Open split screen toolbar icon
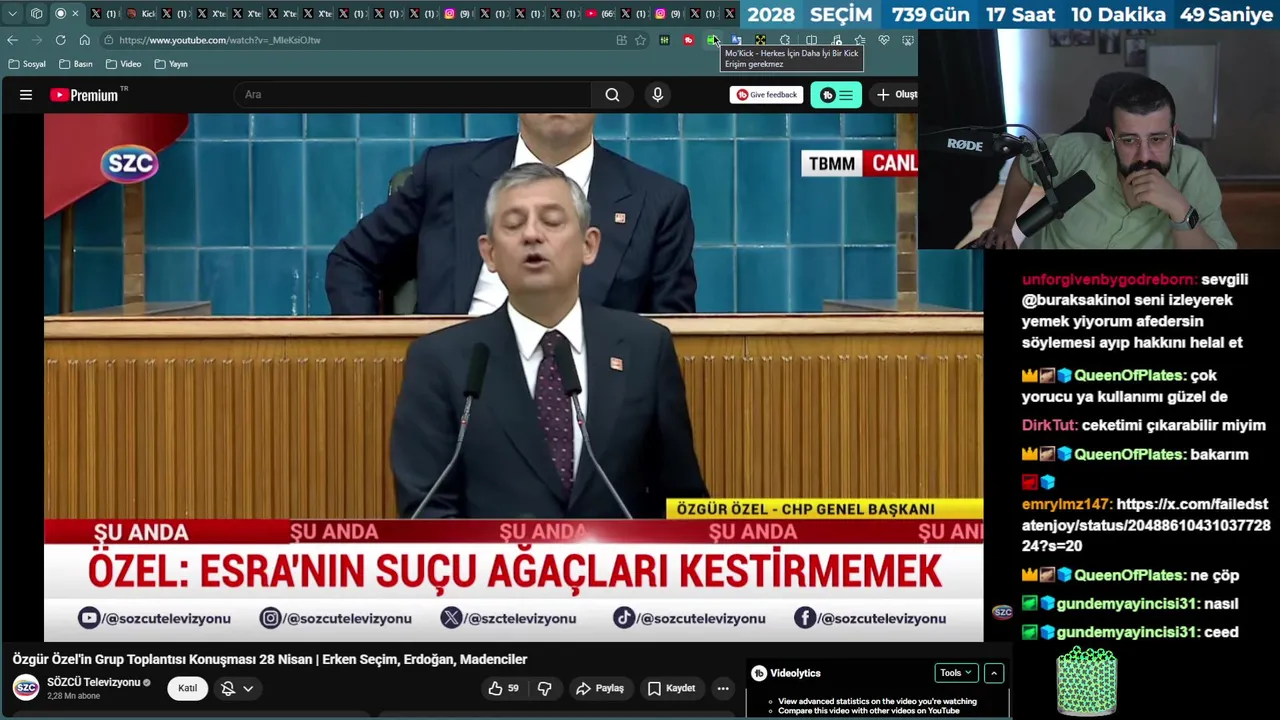This screenshot has width=1280, height=720. [811, 40]
